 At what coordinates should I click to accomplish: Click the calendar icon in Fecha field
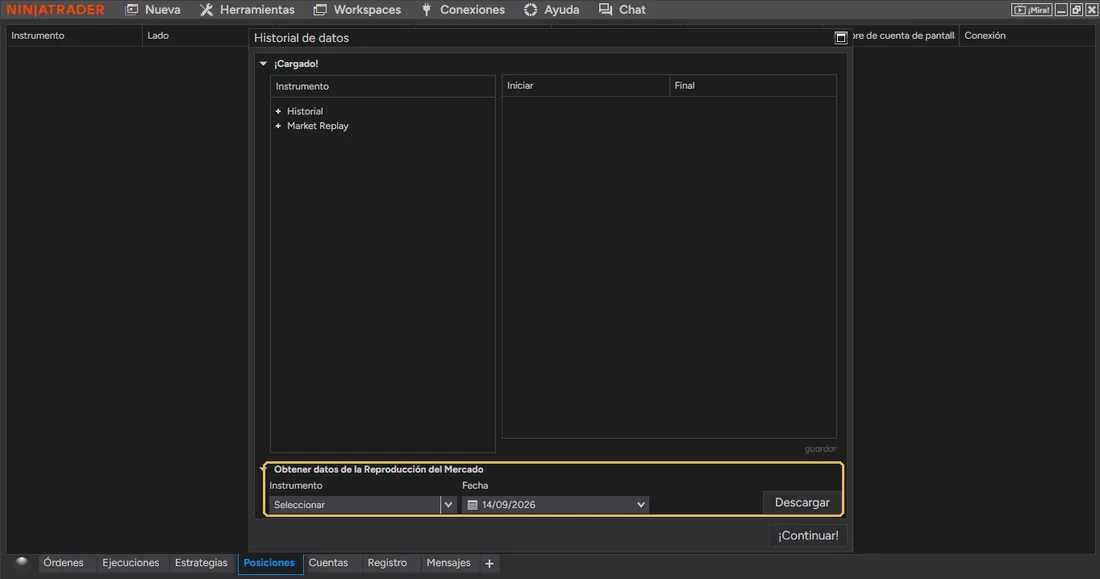coord(472,505)
